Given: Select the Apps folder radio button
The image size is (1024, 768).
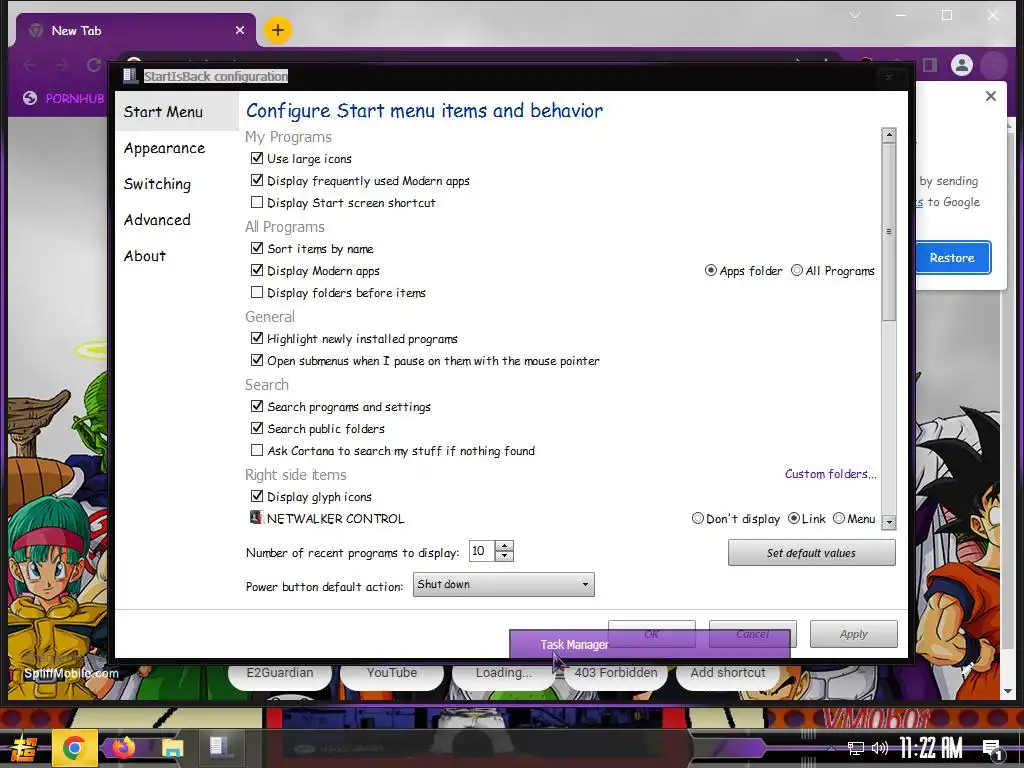Looking at the screenshot, I should (x=711, y=270).
